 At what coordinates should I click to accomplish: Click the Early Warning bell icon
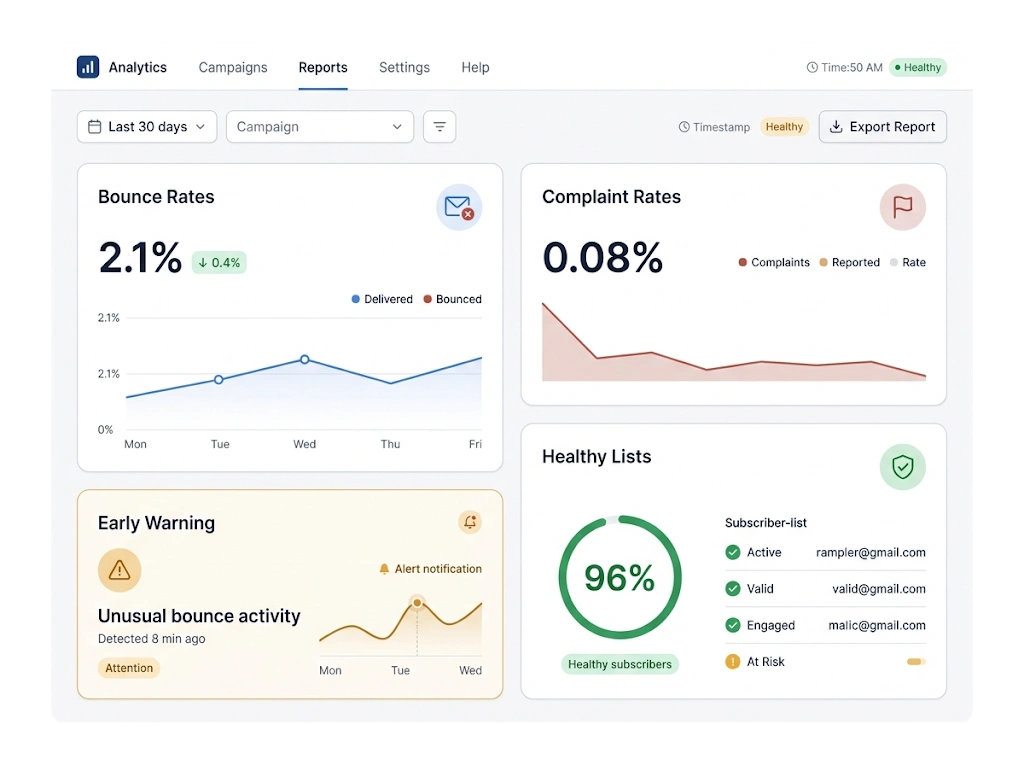tap(470, 522)
